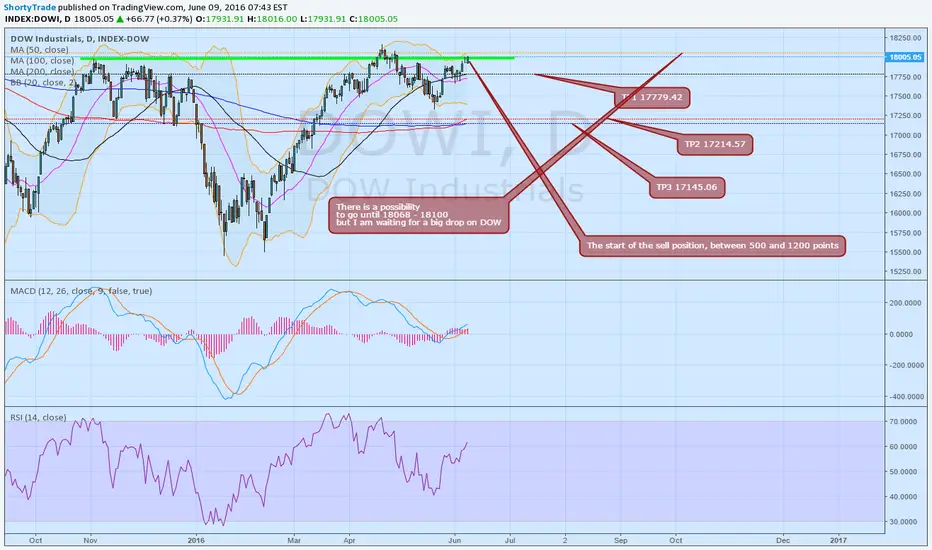This screenshot has width=932, height=550.
Task: Click the 16500.00 price axis label
Action: [x=905, y=174]
